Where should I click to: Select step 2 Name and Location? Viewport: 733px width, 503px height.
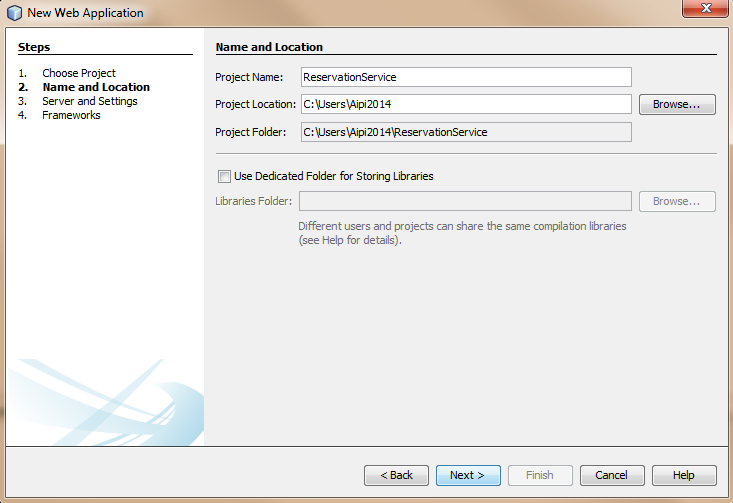[96, 87]
